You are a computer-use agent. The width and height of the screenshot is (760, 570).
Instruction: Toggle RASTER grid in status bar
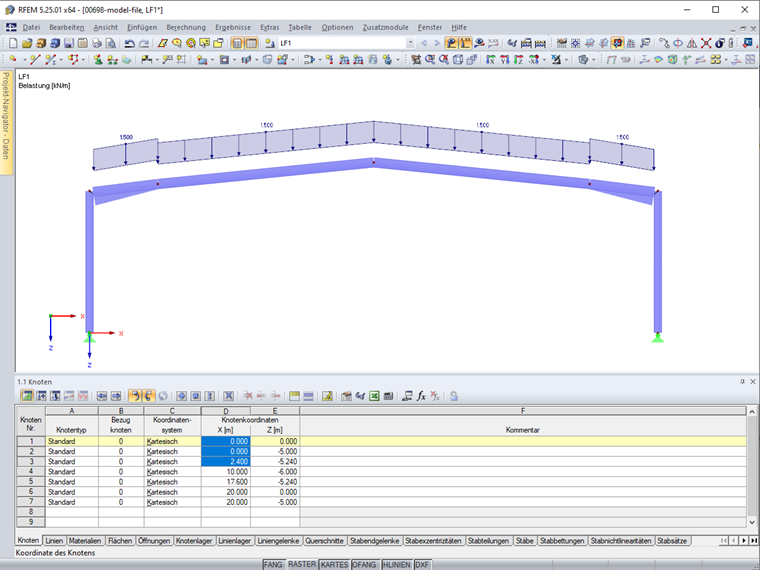coord(302,564)
